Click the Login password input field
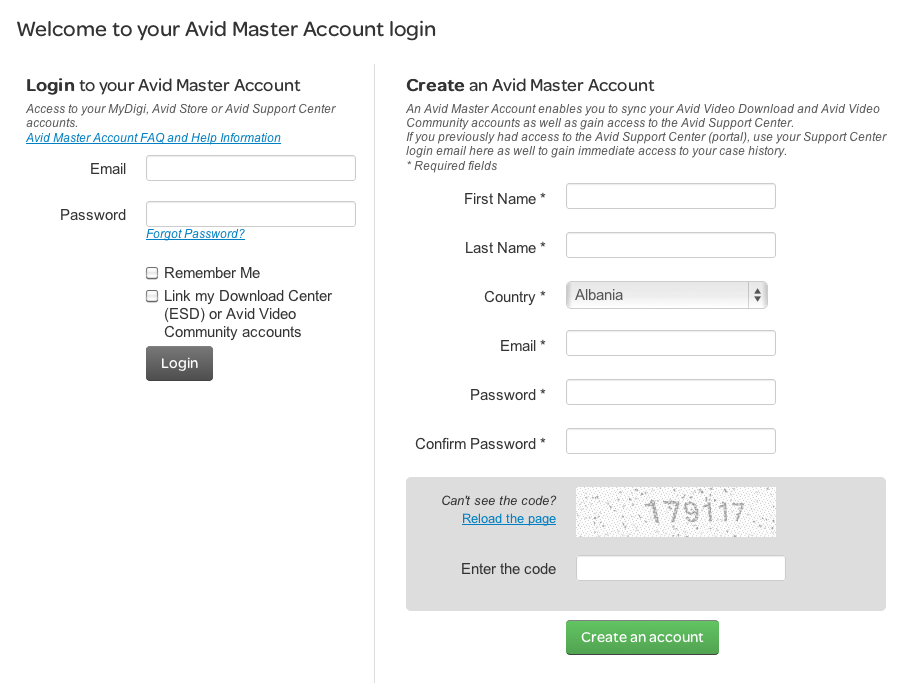 tap(251, 214)
